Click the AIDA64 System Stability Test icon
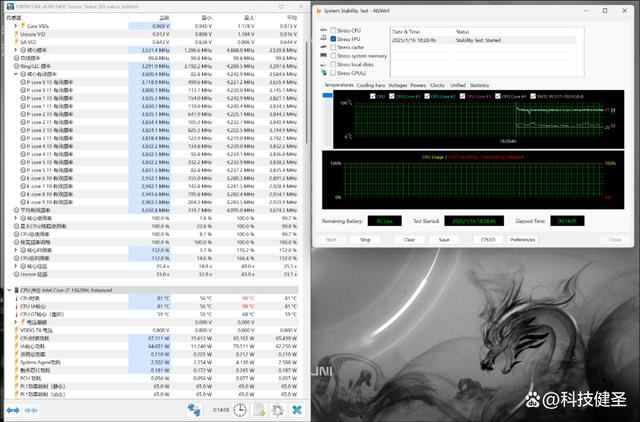Viewport: 640px width, 422px height. [x=318, y=11]
